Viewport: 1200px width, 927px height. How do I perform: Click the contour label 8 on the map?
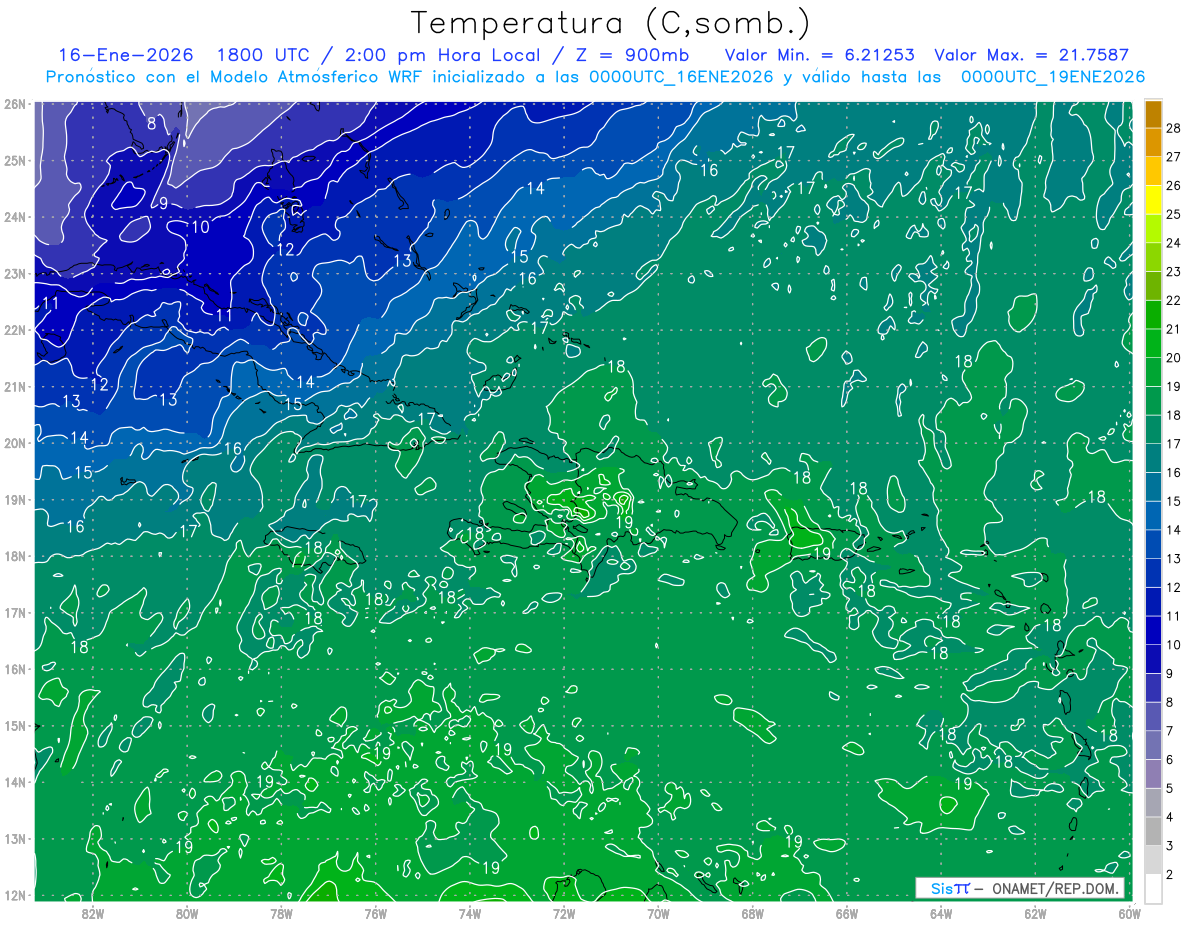[x=152, y=124]
